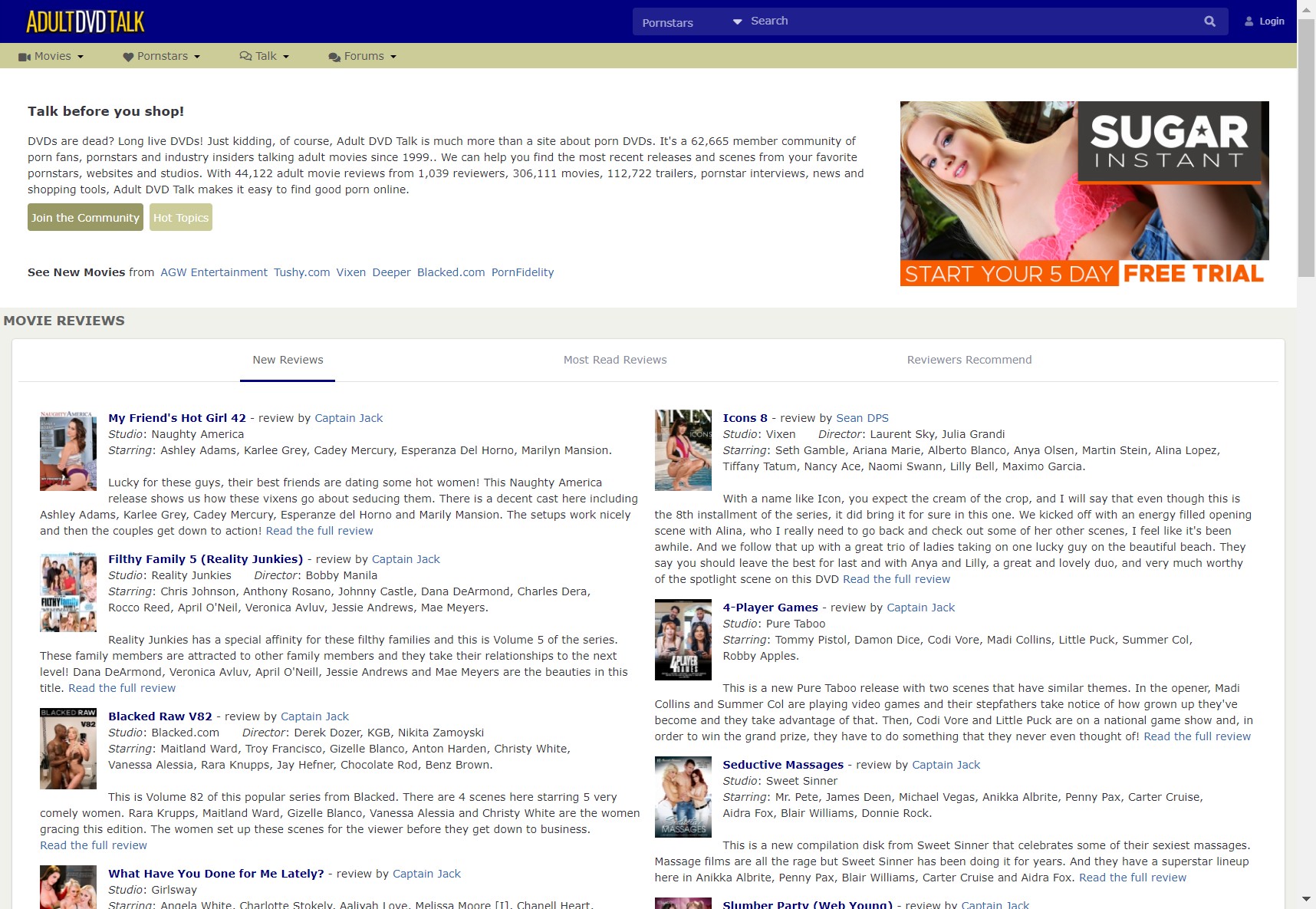Open the site logo in the header
The height and width of the screenshot is (909, 1316).
pyautogui.click(x=85, y=21)
